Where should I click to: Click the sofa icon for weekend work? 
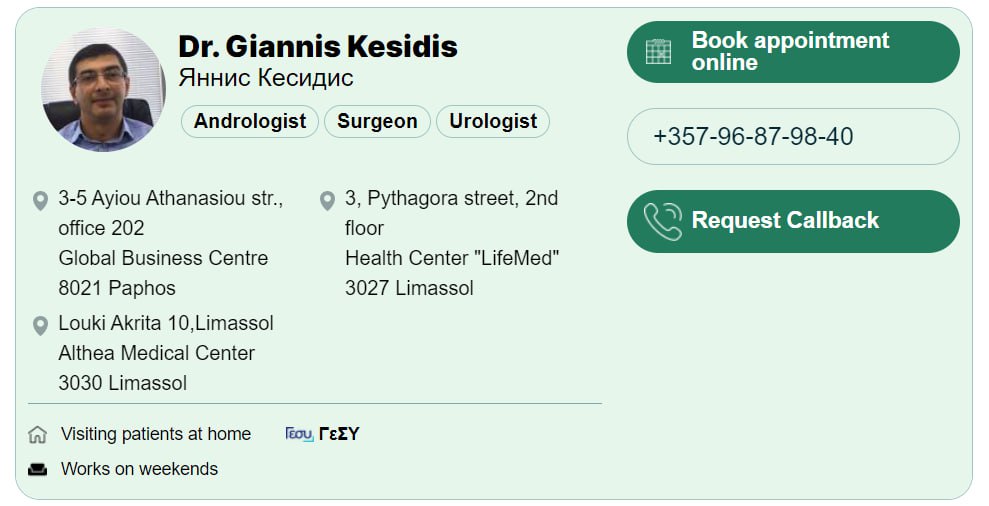point(38,469)
